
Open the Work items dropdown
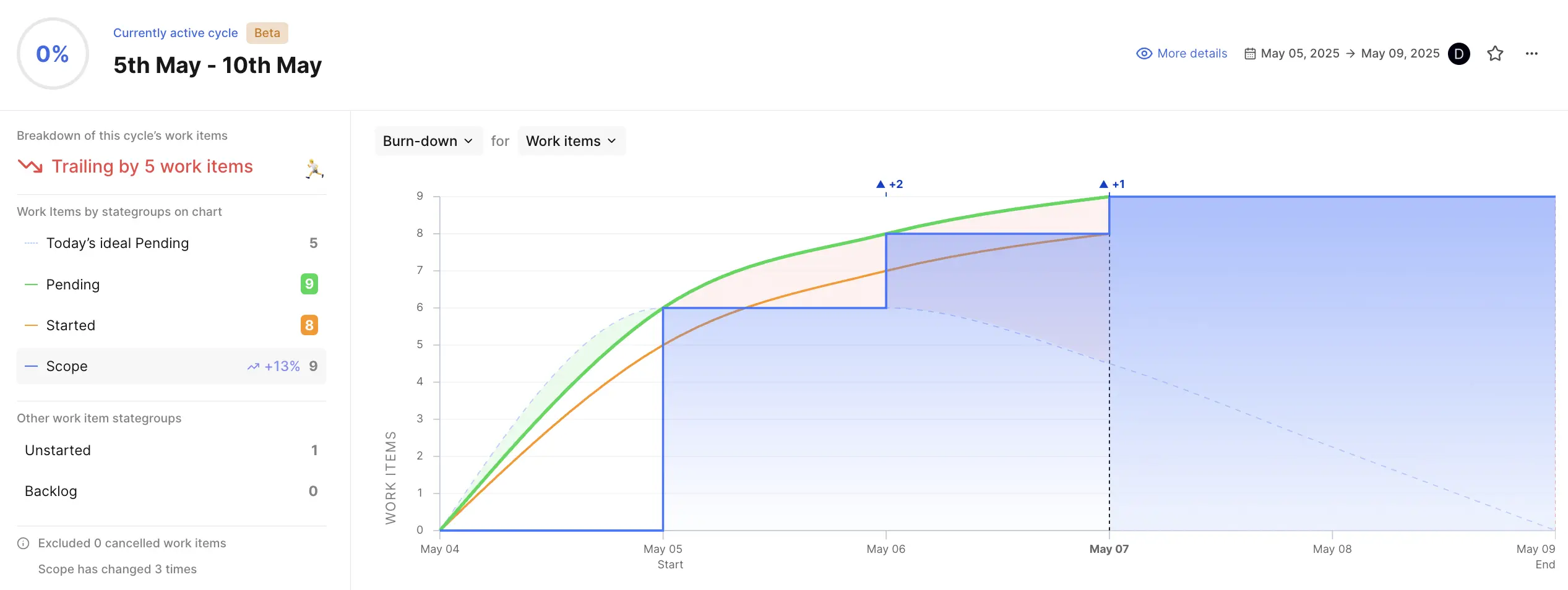point(571,141)
